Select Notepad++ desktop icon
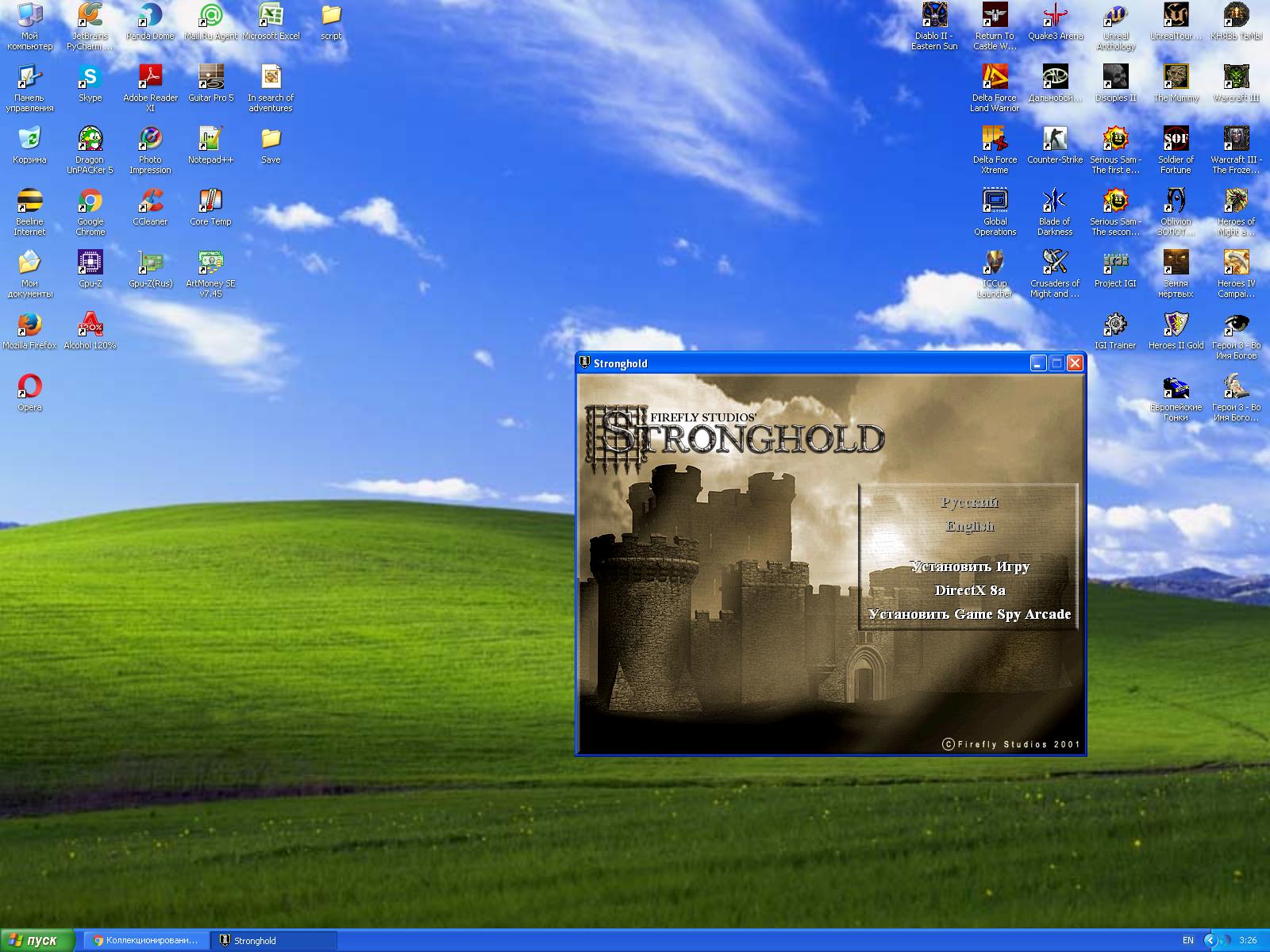This screenshot has width=1270, height=952. point(210,145)
